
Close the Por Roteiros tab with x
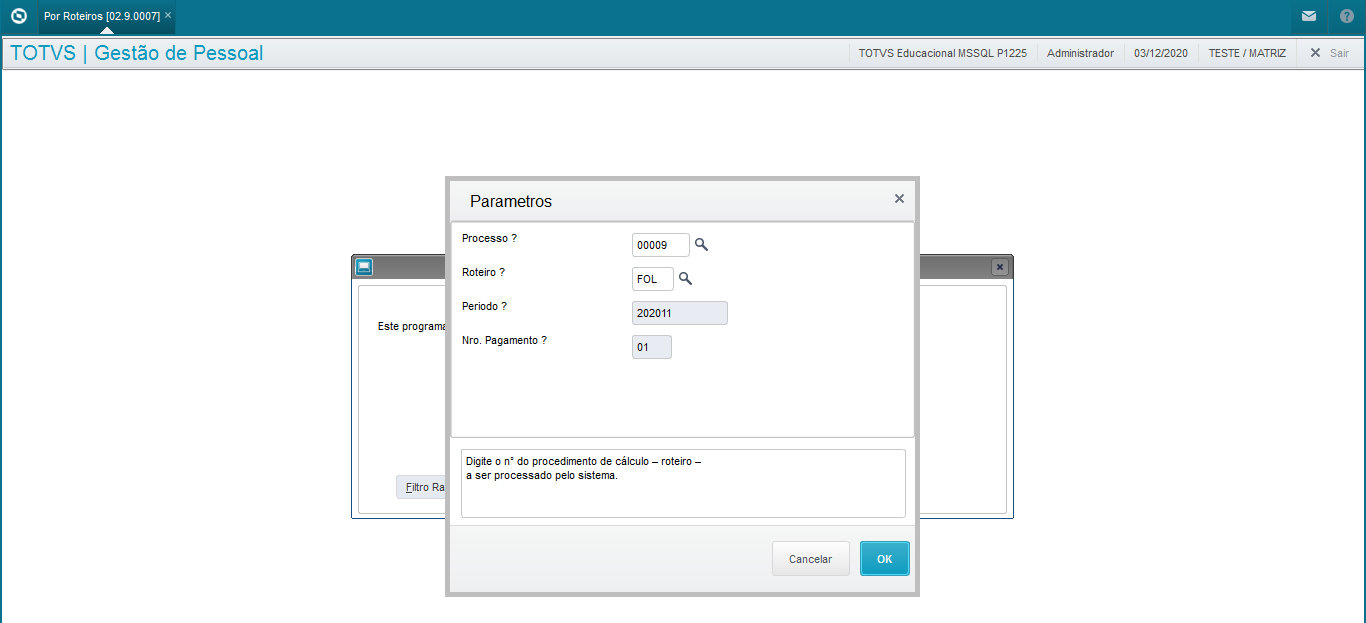click(168, 16)
